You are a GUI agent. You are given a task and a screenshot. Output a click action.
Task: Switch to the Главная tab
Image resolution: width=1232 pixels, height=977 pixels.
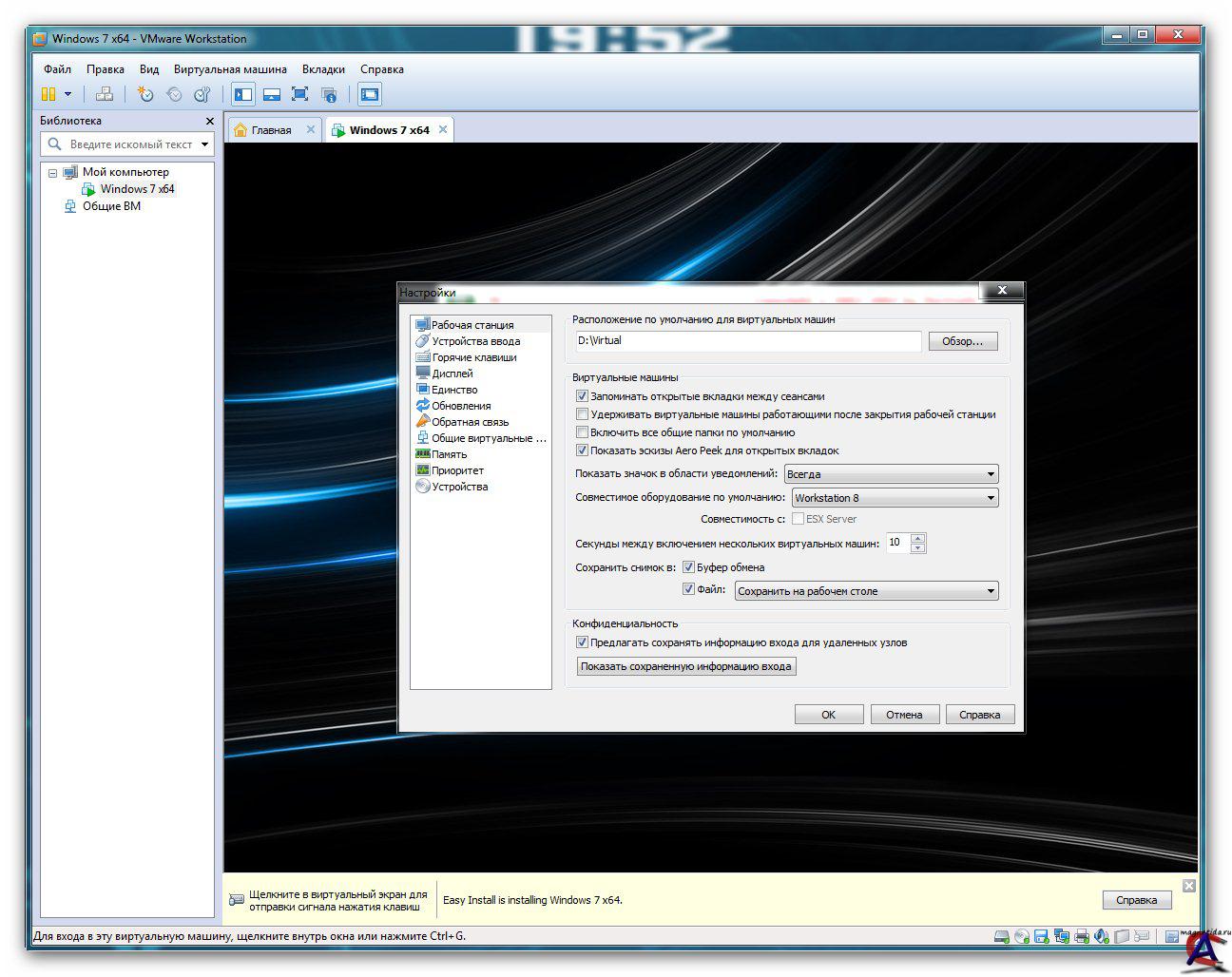[x=271, y=130]
